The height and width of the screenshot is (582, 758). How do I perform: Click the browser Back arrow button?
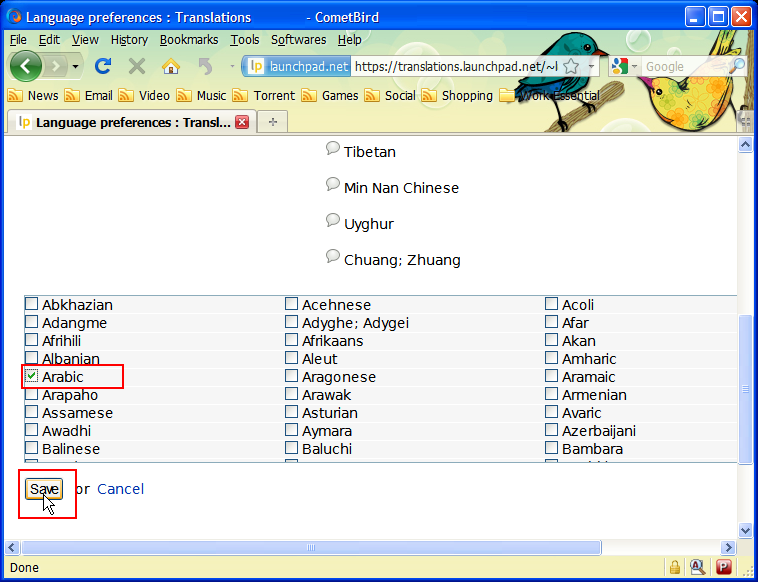[x=25, y=66]
